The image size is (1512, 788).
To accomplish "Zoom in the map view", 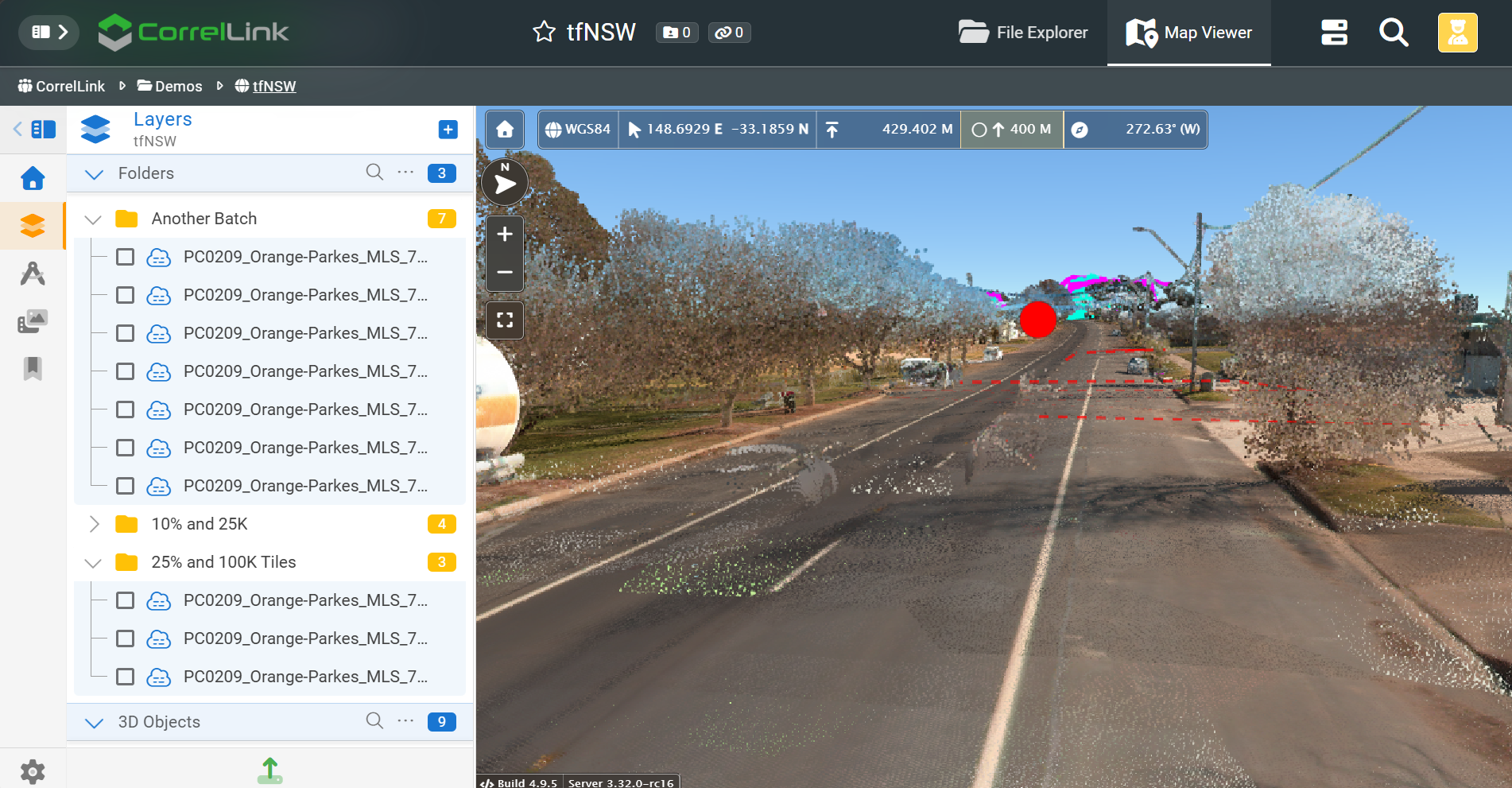I will (505, 235).
